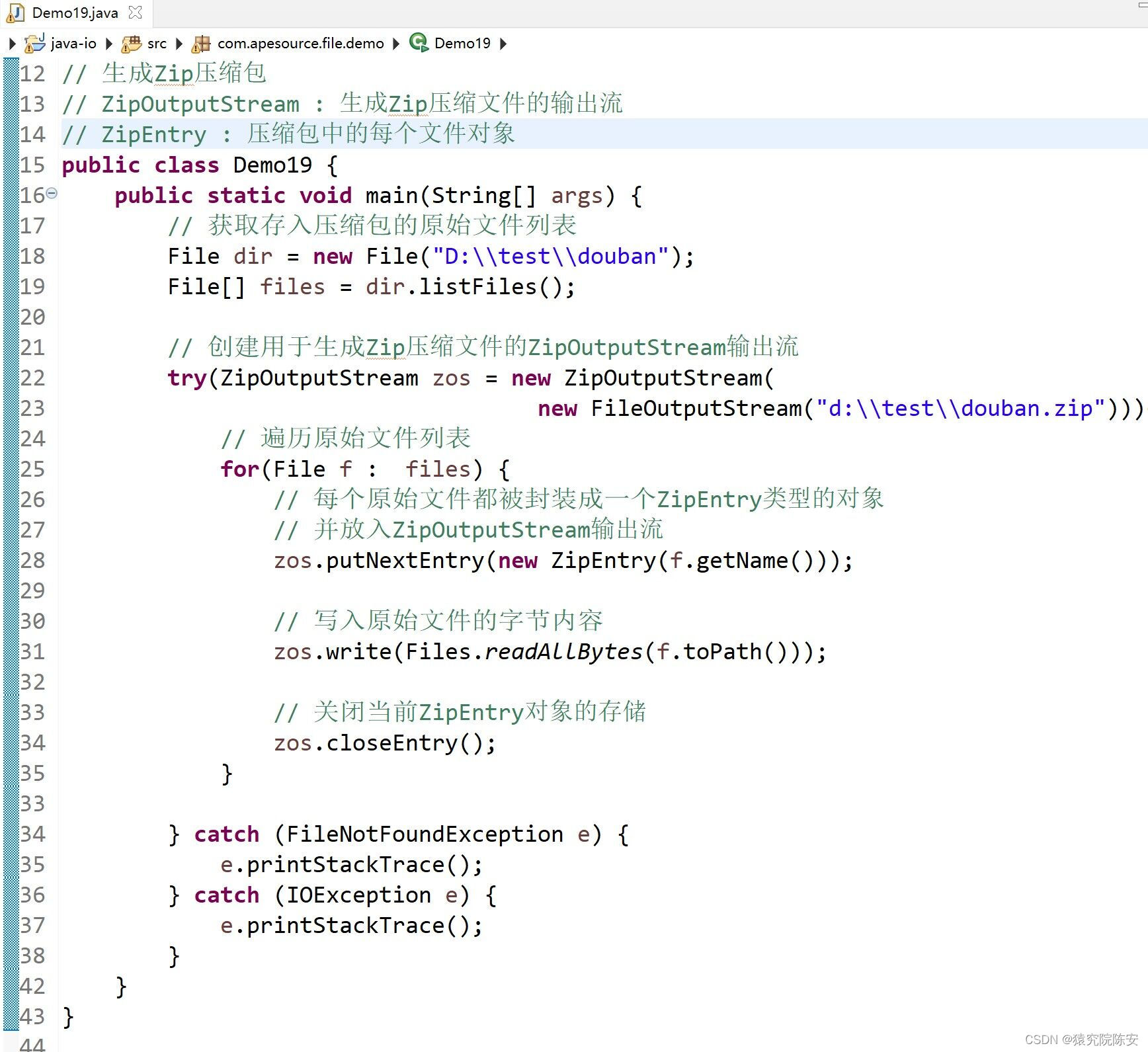Click "listFiles" call on line 19
This screenshot has height=1052, width=1148.
click(x=477, y=286)
